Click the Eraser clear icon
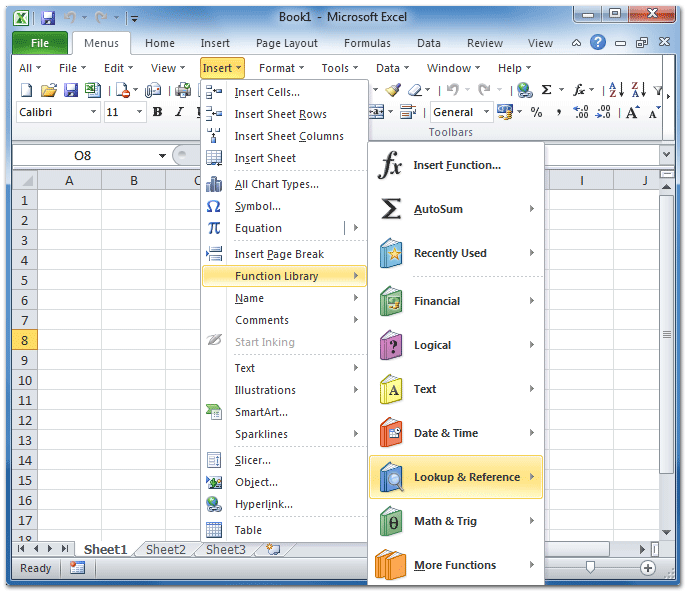The image size is (688, 595). (x=415, y=90)
